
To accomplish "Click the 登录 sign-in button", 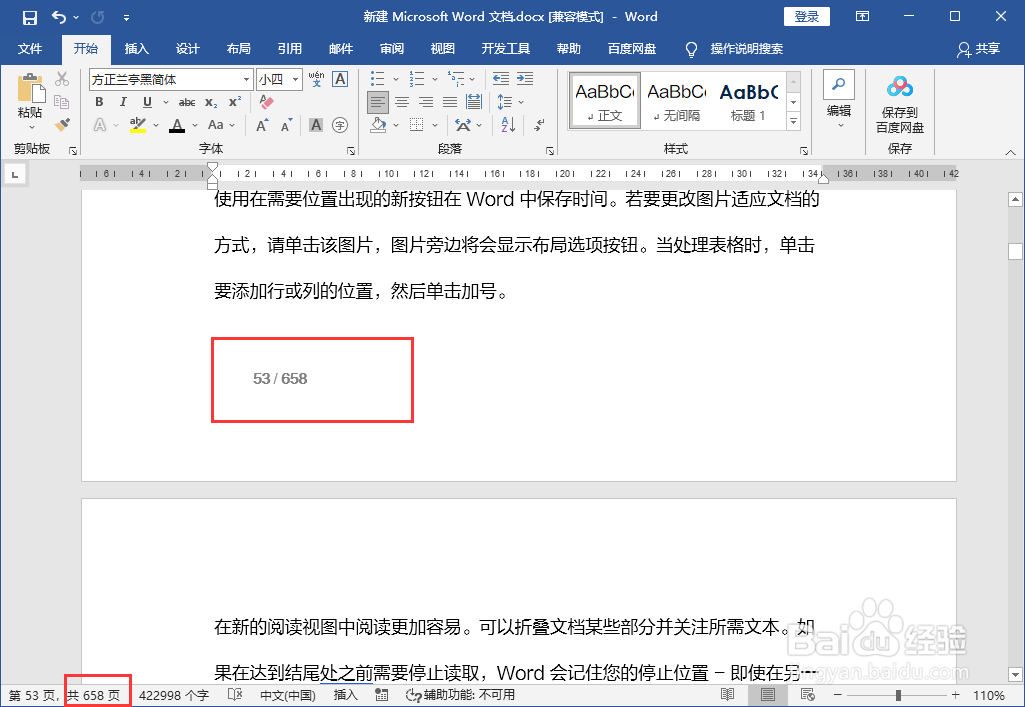I will pyautogui.click(x=806, y=16).
